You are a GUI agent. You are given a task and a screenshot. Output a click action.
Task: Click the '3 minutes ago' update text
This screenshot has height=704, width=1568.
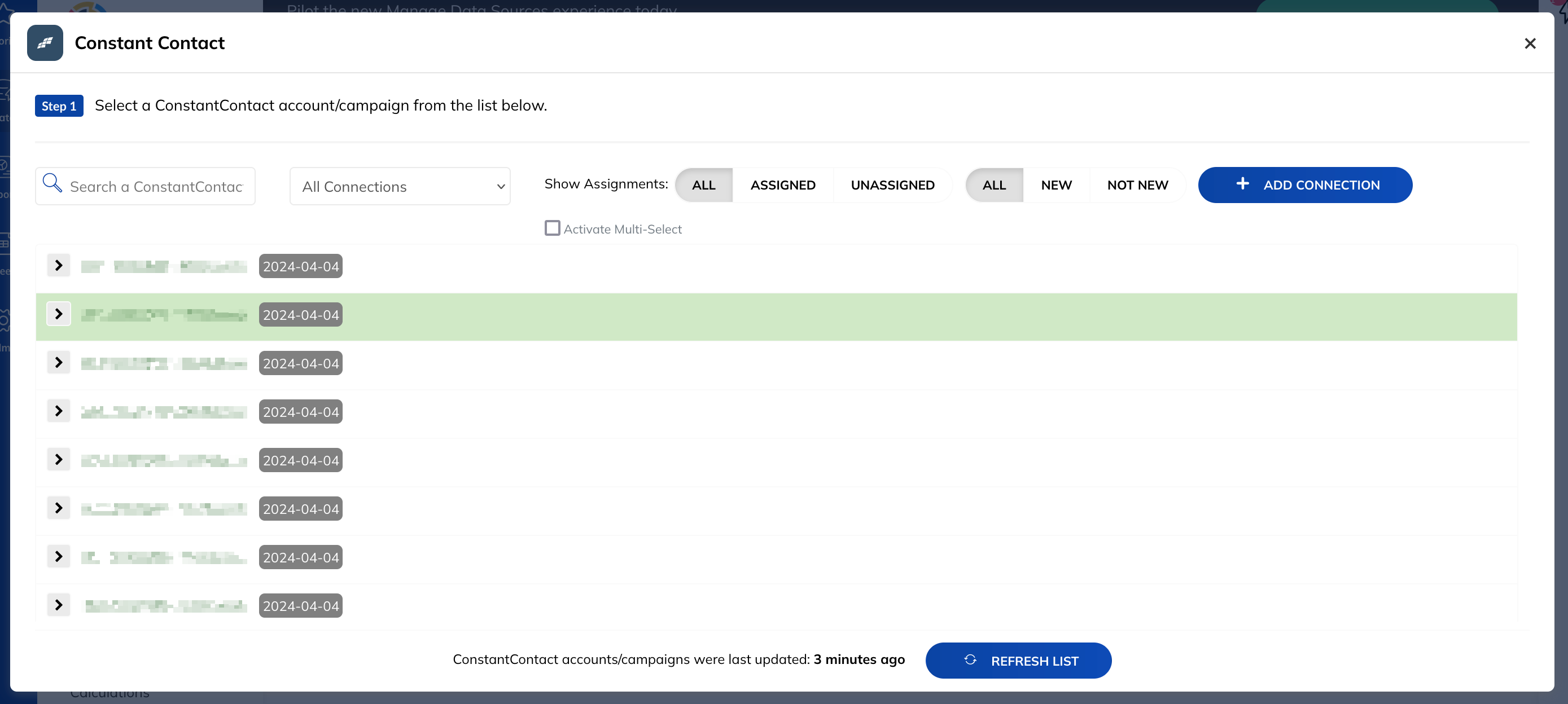pyautogui.click(x=859, y=659)
